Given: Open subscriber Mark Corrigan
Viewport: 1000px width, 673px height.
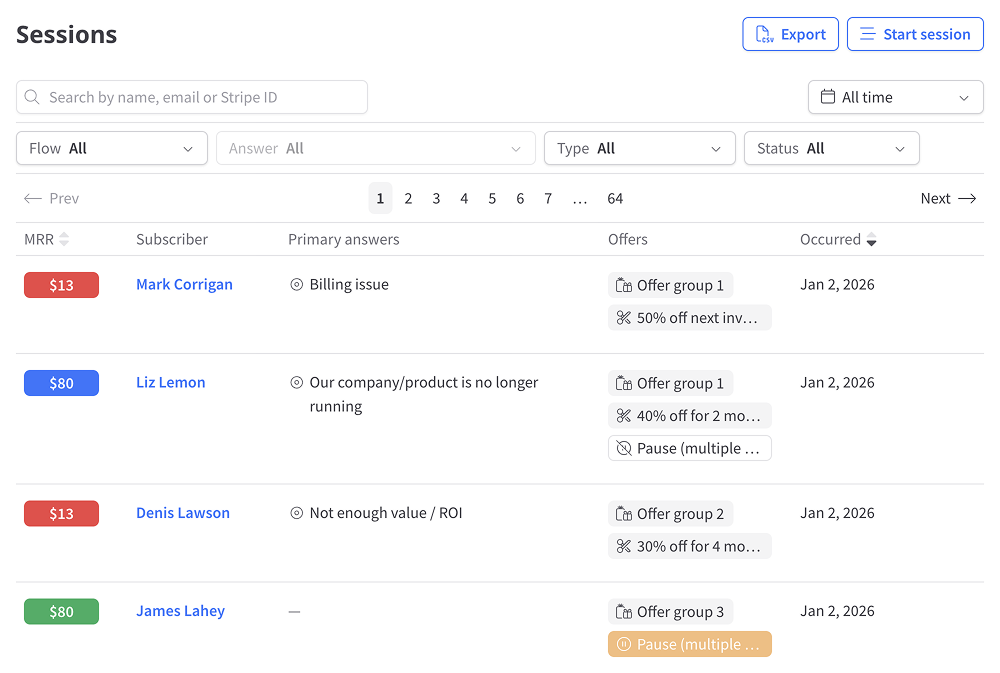Looking at the screenshot, I should (x=184, y=284).
